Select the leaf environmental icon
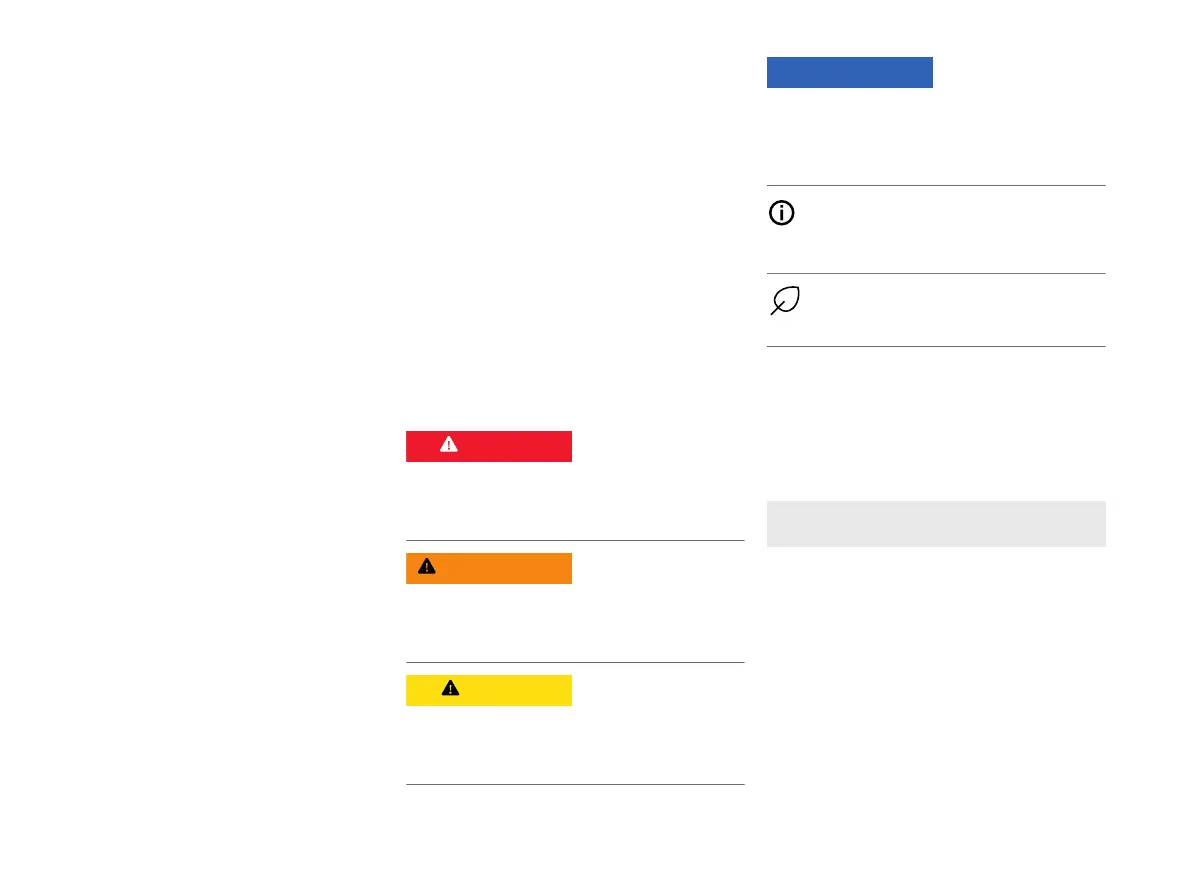 point(784,301)
